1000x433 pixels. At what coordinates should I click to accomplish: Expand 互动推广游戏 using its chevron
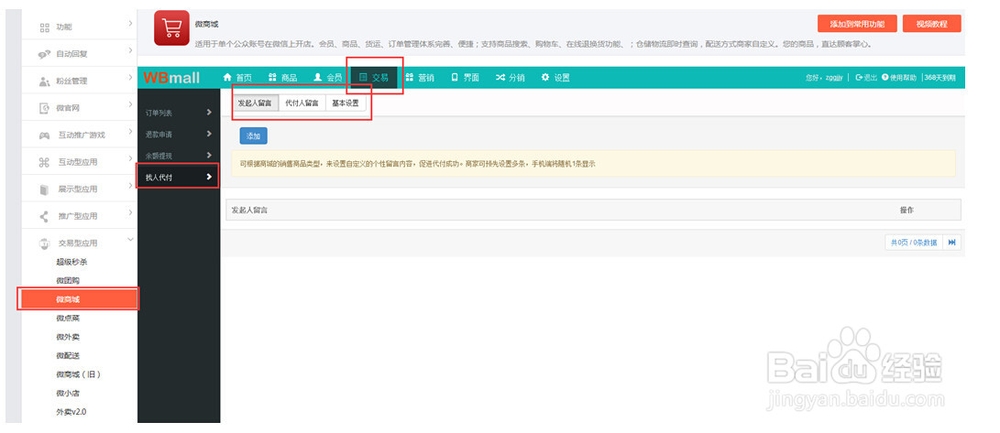click(130, 131)
